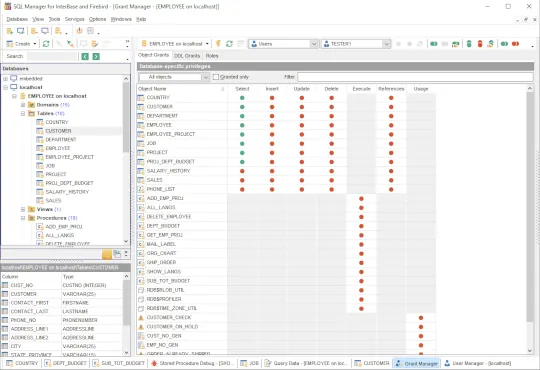Click the database tree vertical scrollbar
Viewport: 540px width, 370px height.
tap(126, 160)
